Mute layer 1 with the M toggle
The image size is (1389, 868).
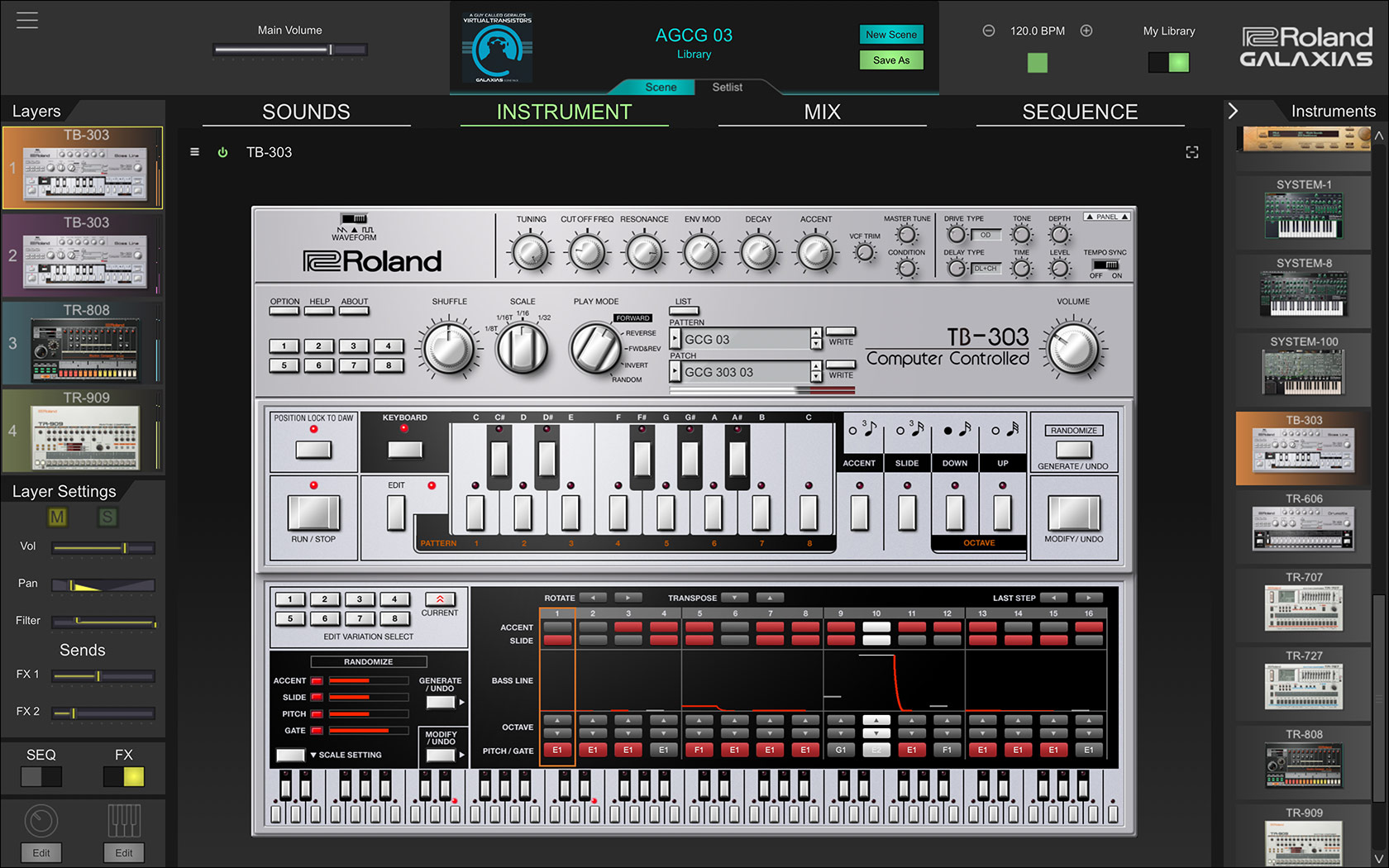point(56,517)
